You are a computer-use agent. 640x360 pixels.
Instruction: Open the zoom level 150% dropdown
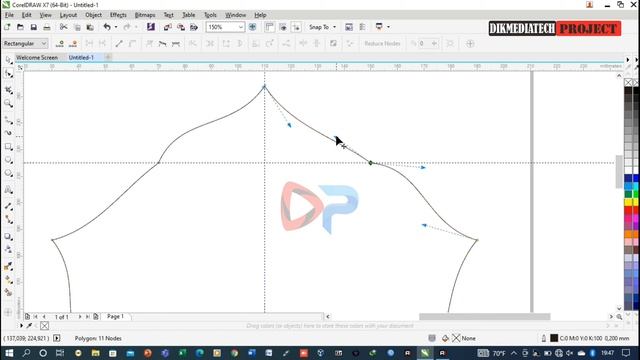click(240, 27)
